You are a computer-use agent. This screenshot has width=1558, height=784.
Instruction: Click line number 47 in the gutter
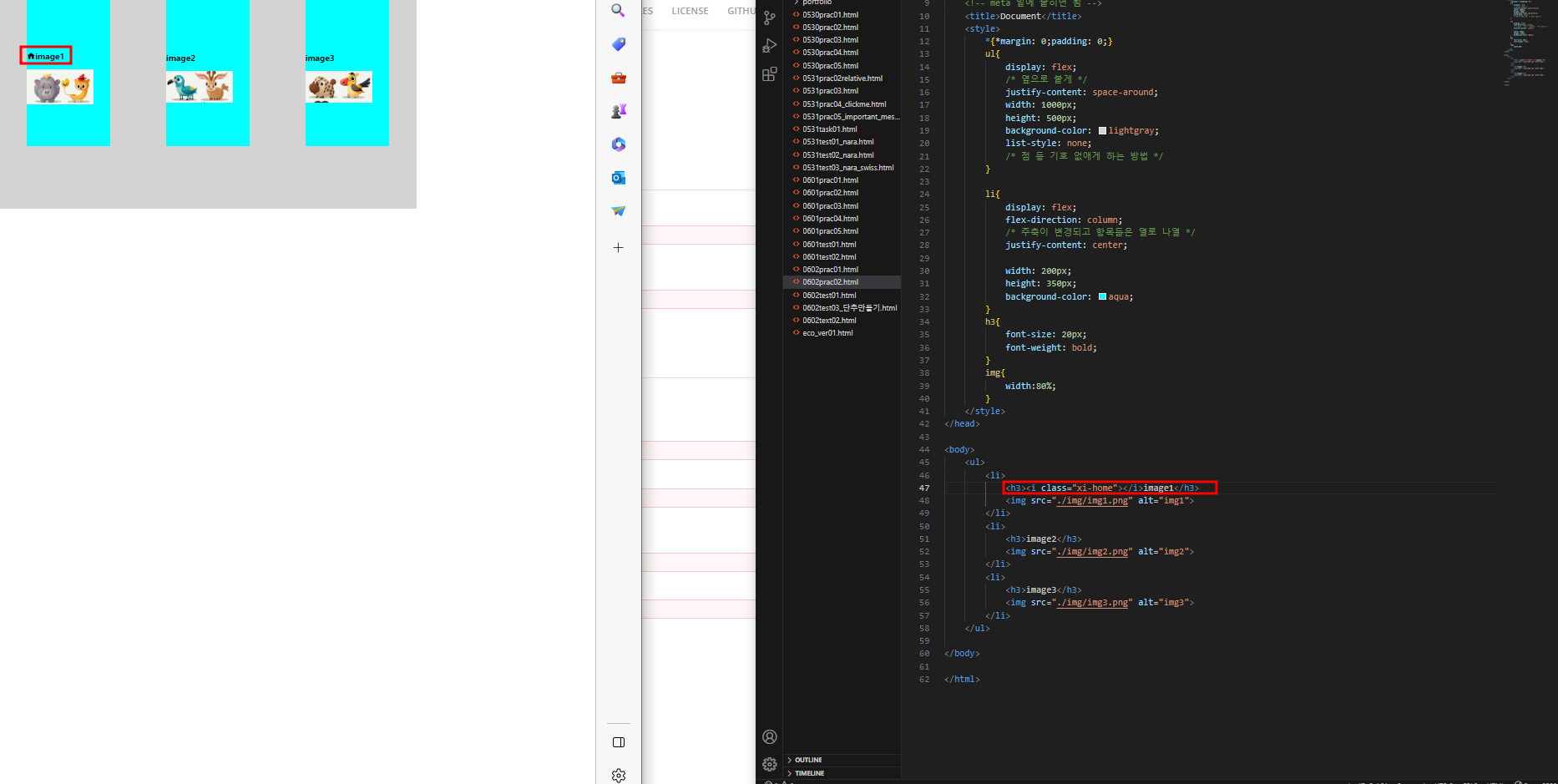[924, 488]
